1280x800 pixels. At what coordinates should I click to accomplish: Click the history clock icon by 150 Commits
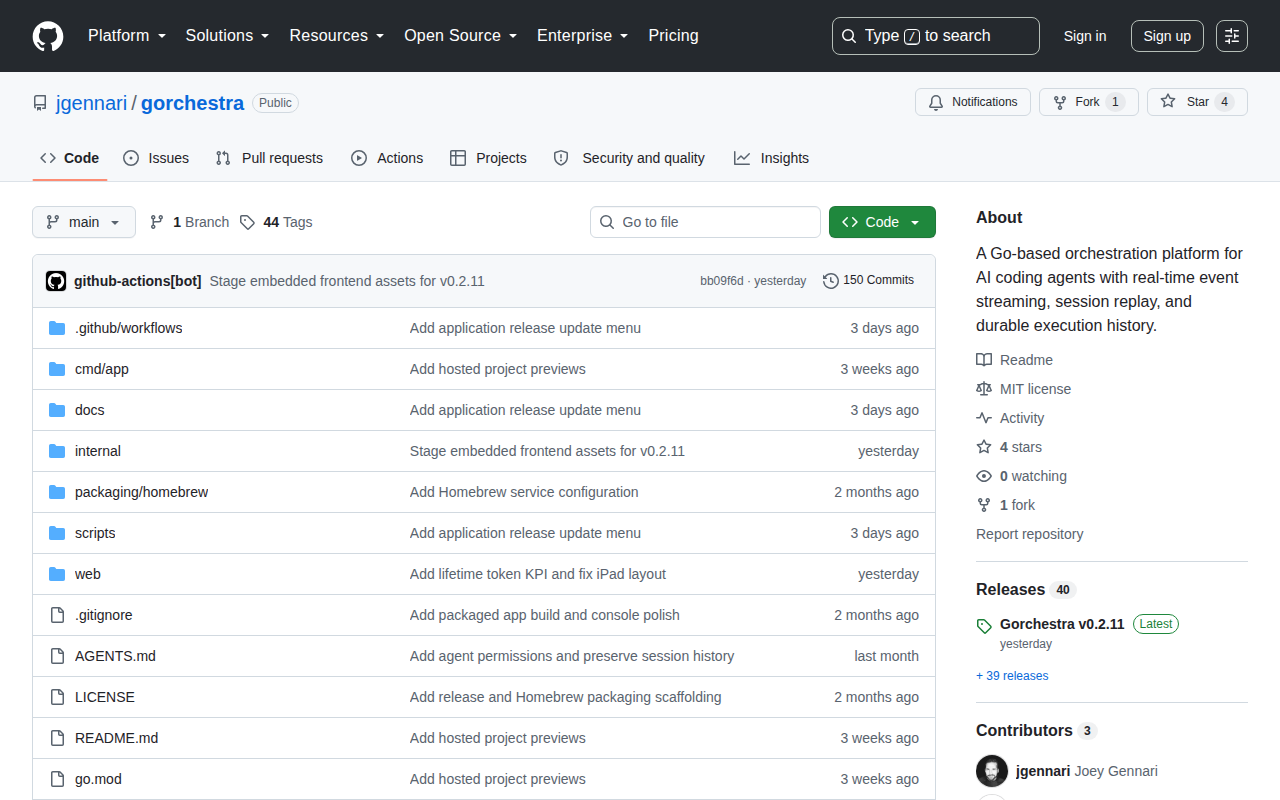coord(831,281)
